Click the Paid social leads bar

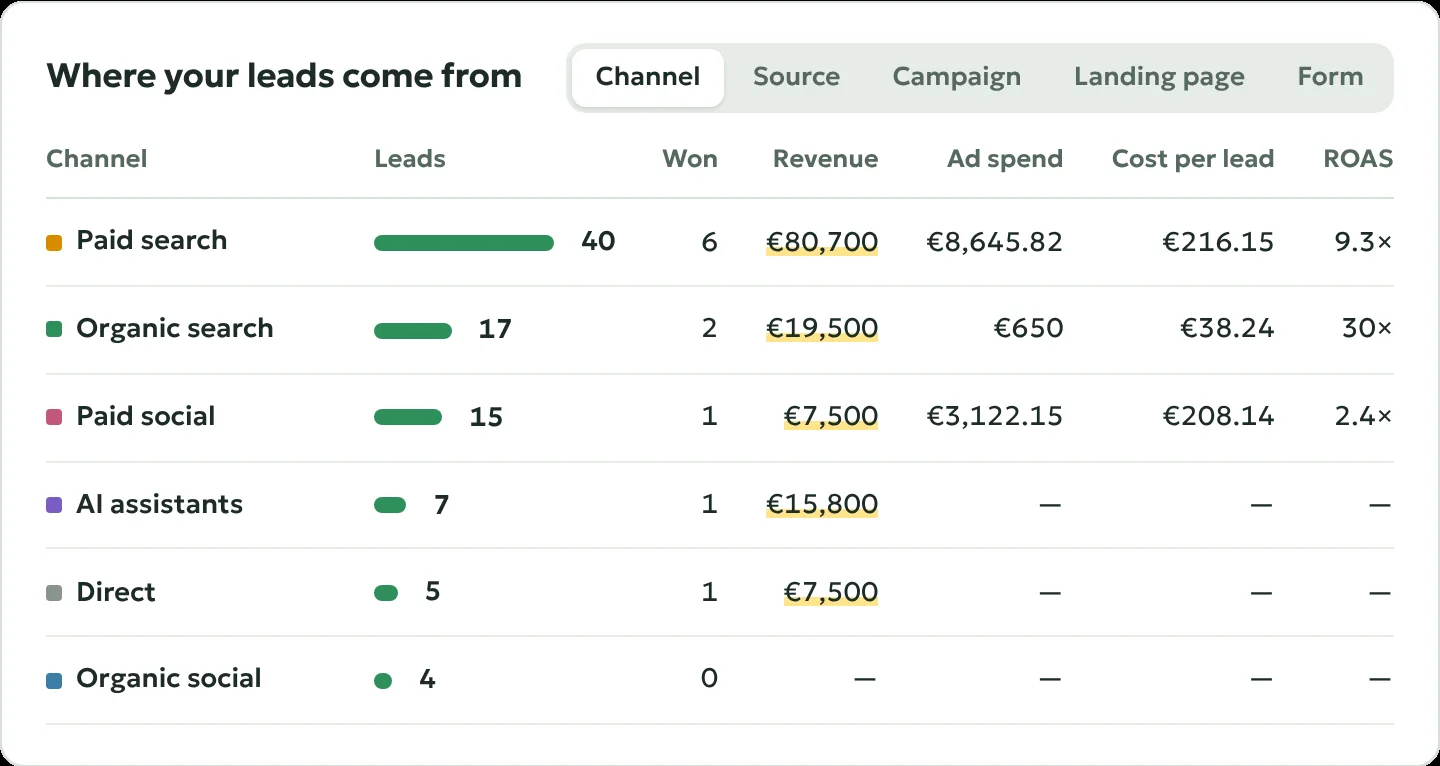pos(408,417)
